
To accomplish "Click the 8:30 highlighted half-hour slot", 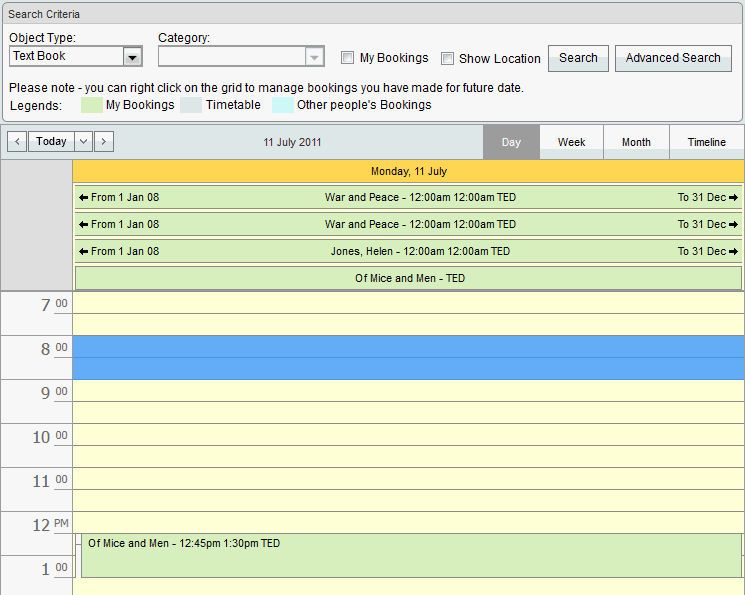I will pos(409,369).
